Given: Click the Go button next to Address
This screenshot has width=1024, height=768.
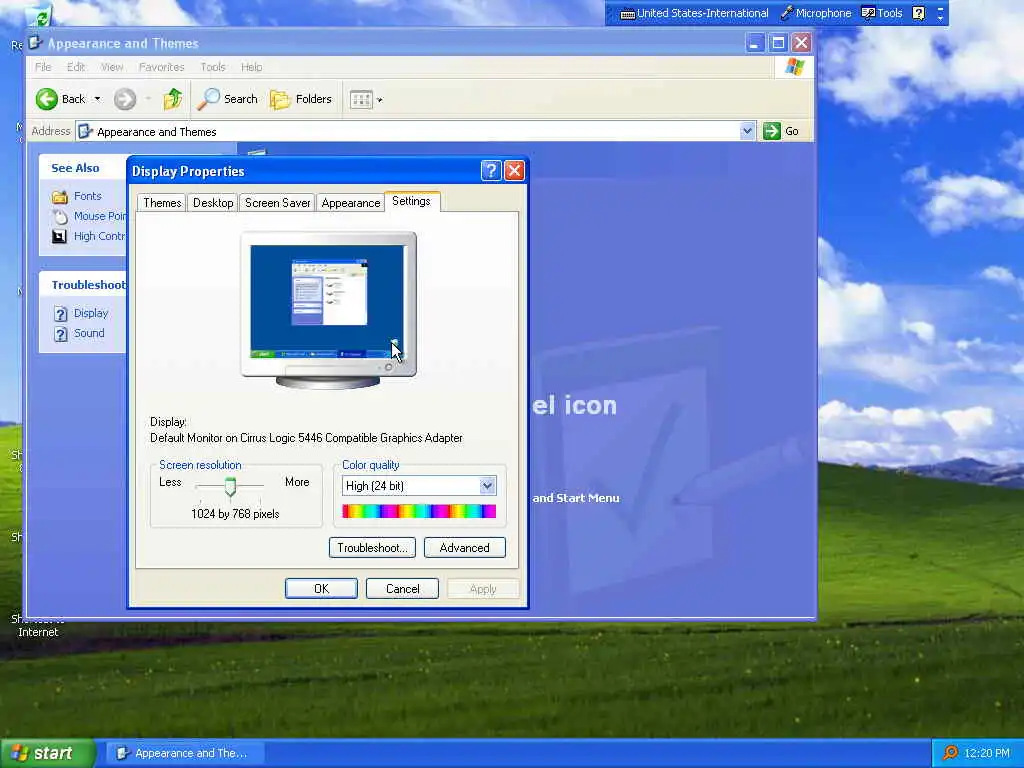Looking at the screenshot, I should tap(781, 131).
